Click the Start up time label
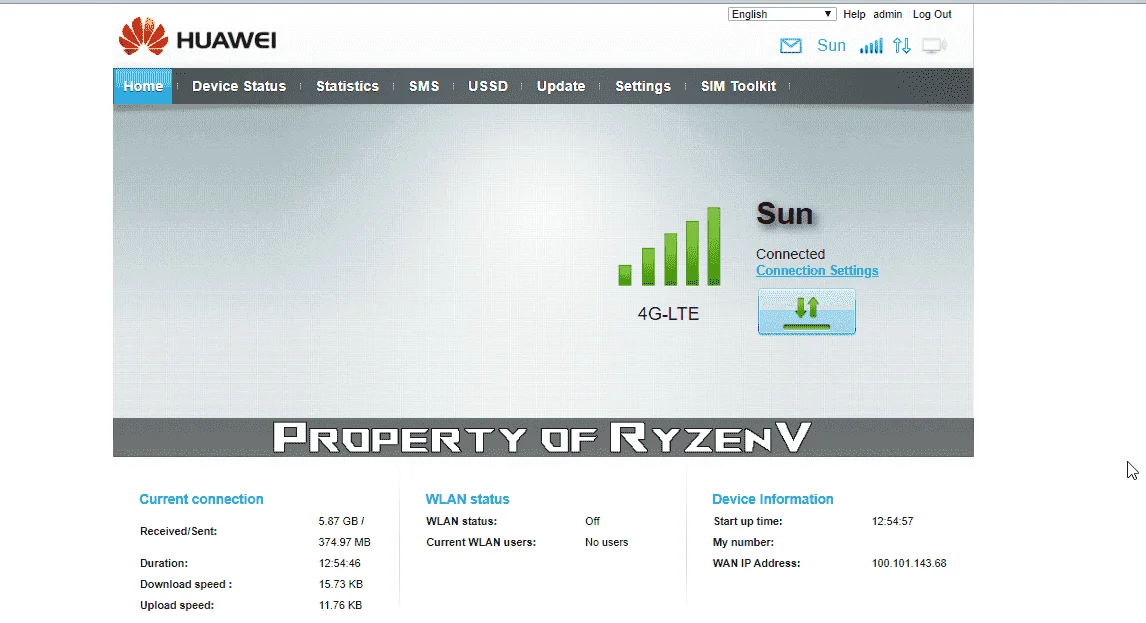The image size is (1146, 623). (748, 521)
